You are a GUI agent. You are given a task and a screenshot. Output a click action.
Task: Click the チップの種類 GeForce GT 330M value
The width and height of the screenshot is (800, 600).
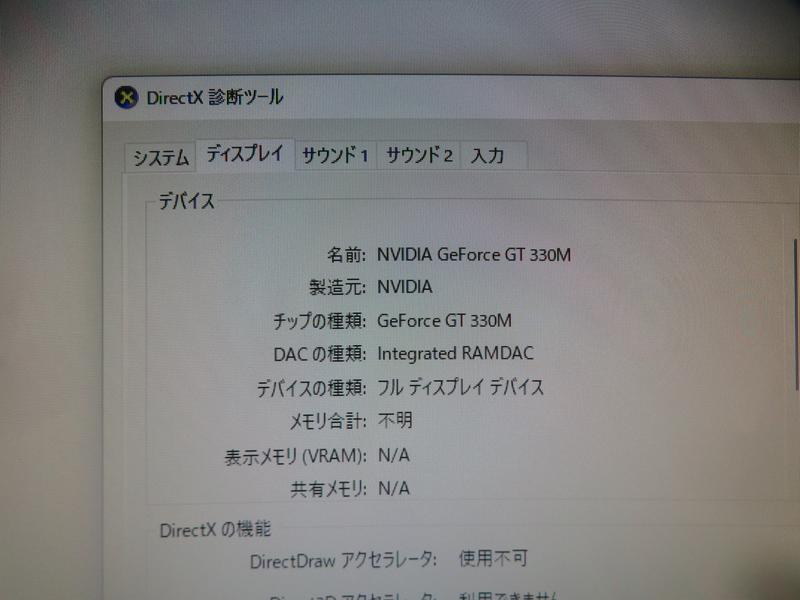pos(444,320)
